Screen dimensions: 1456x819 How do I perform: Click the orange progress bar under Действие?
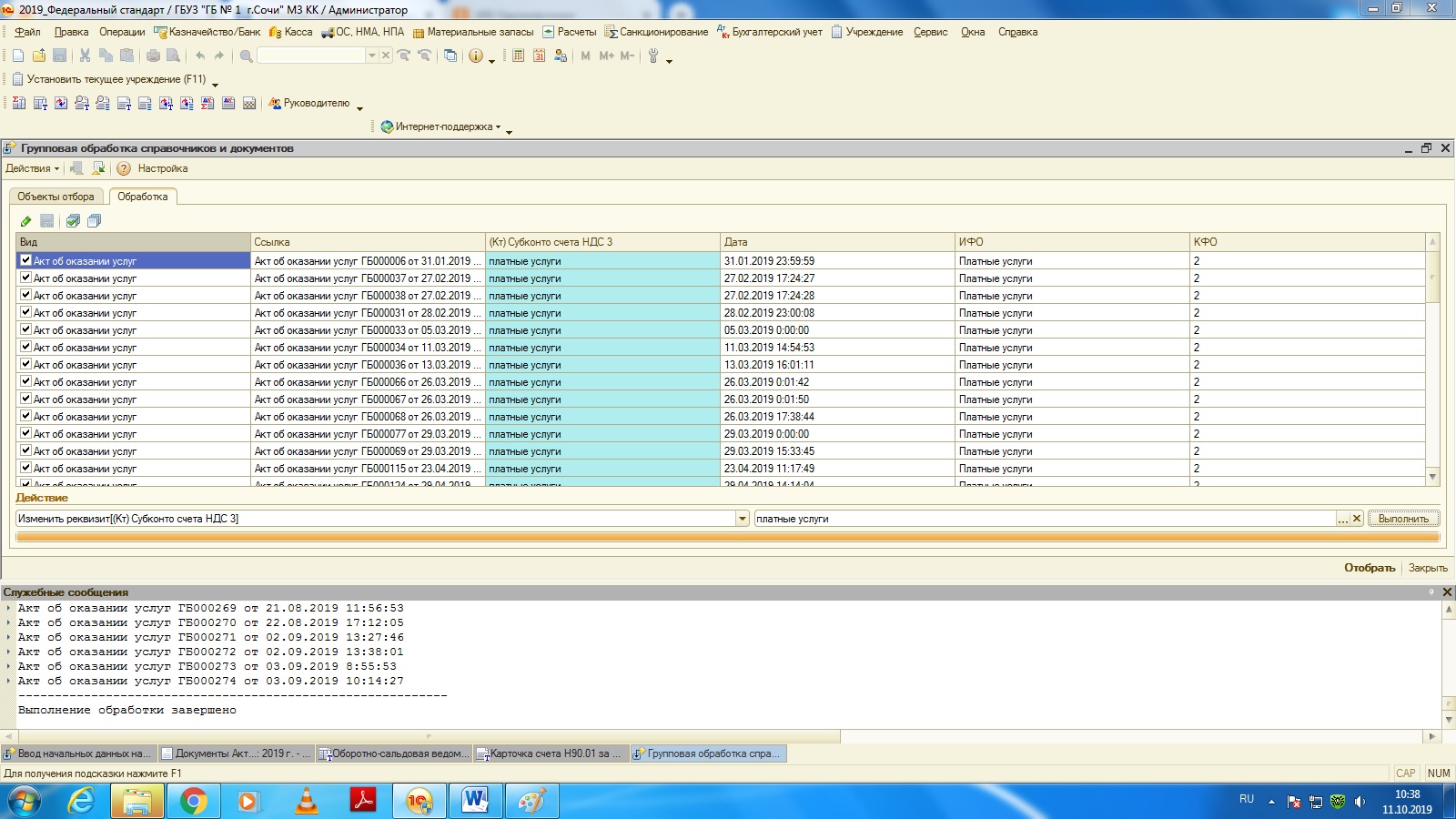coord(728,538)
